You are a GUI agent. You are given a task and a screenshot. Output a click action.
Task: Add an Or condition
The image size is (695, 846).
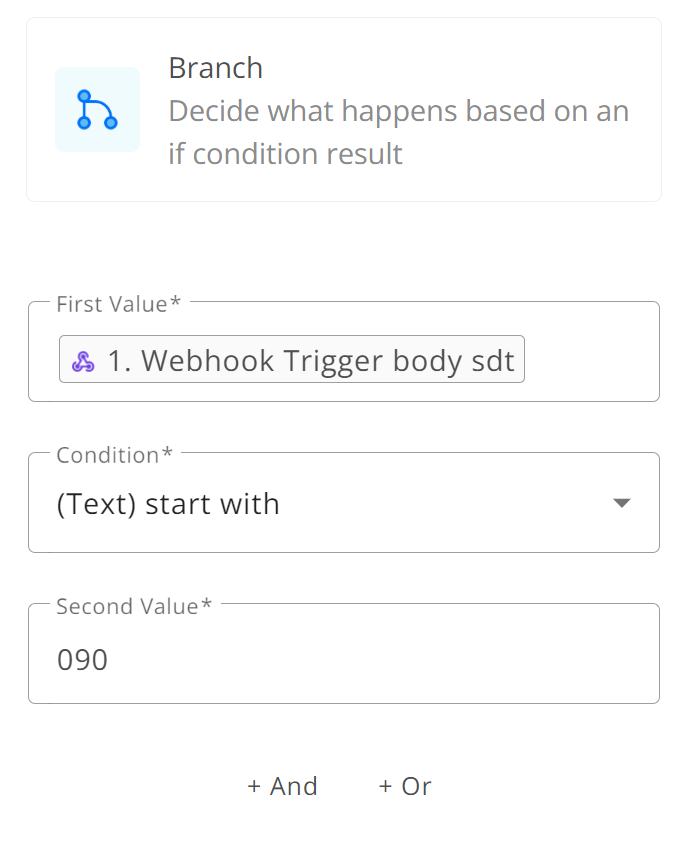[x=405, y=786]
